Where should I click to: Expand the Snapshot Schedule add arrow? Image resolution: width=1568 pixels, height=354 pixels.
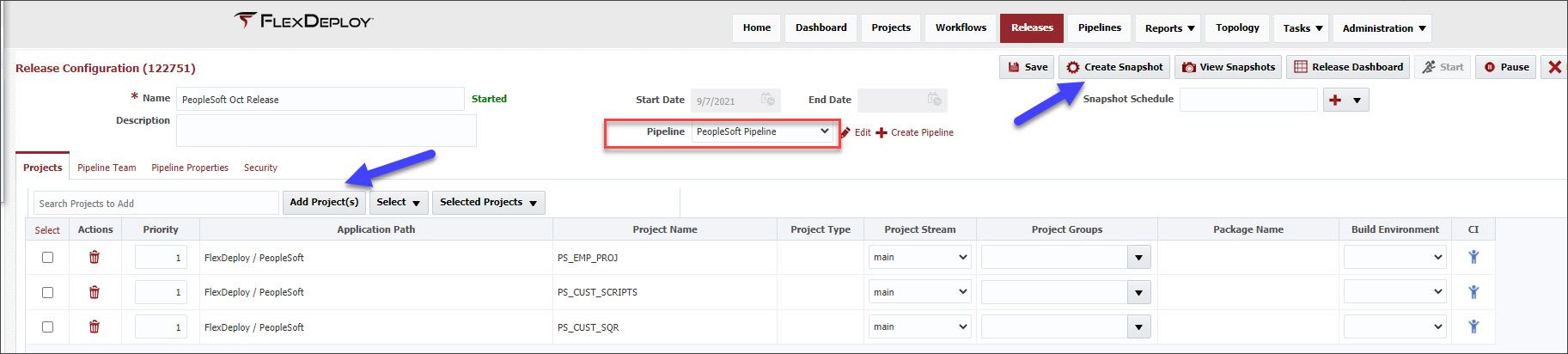tap(1357, 100)
